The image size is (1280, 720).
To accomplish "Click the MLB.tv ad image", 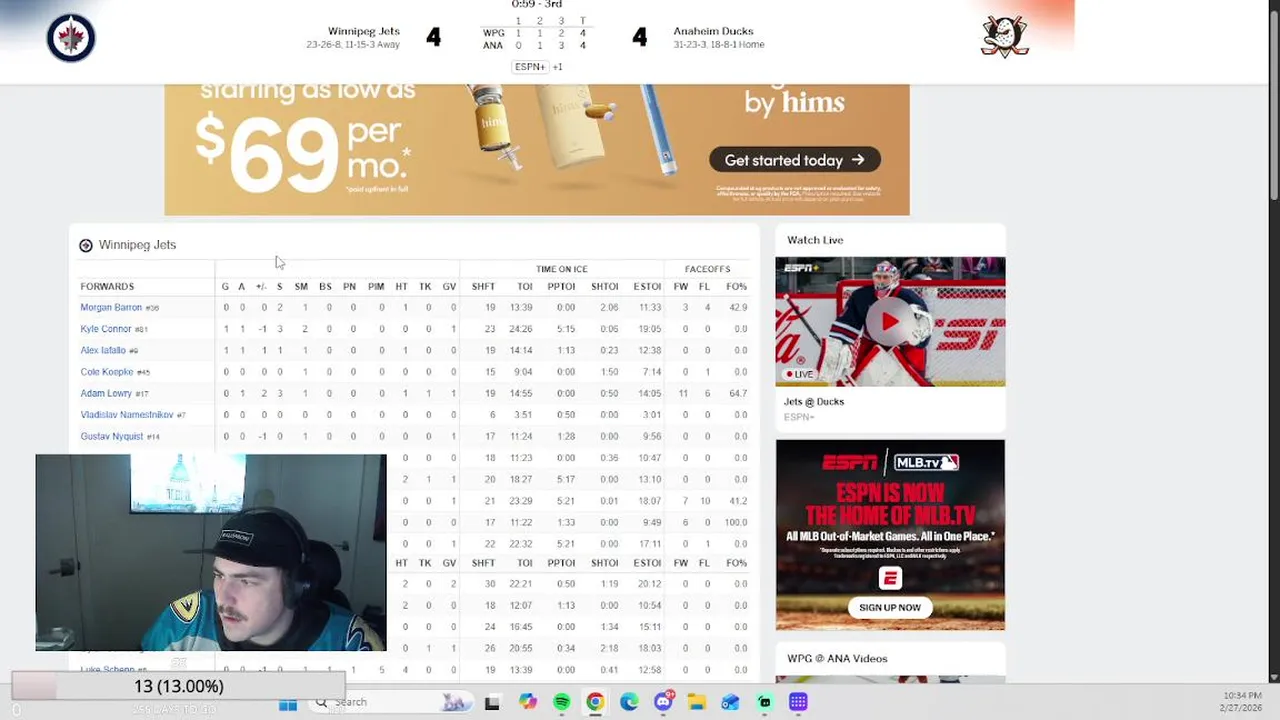I will [890, 535].
